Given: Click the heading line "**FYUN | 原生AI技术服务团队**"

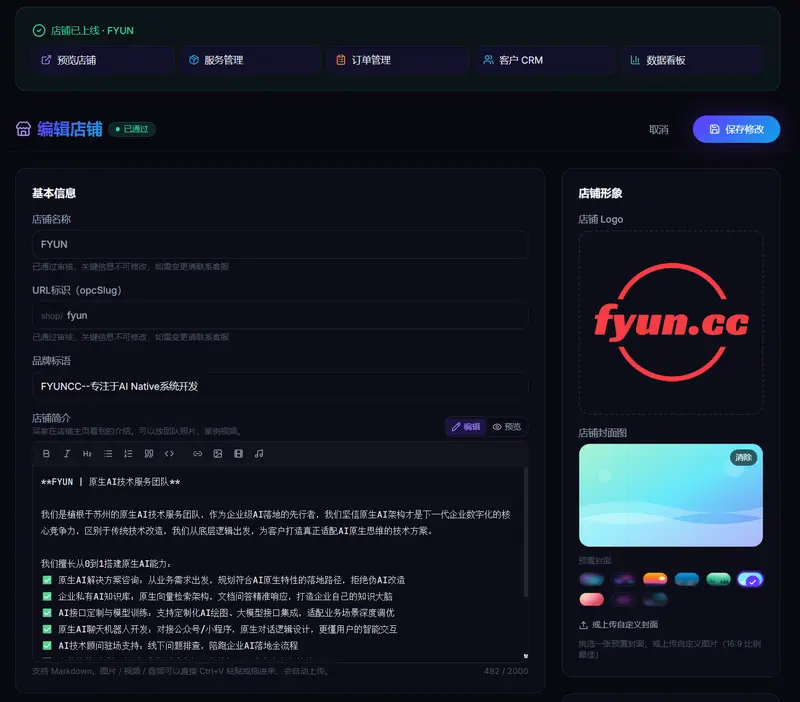Looking at the screenshot, I should [x=110, y=482].
